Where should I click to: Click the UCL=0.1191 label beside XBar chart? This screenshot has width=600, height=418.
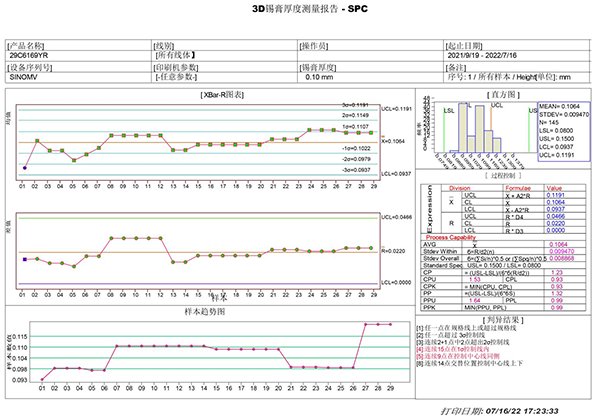(396, 109)
